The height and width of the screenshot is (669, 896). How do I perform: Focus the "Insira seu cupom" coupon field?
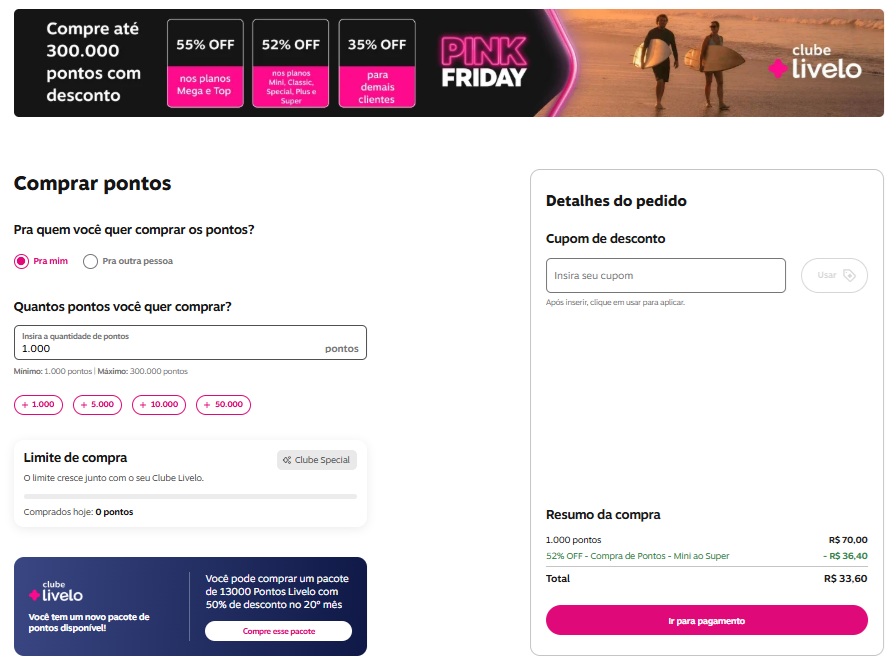tap(665, 276)
